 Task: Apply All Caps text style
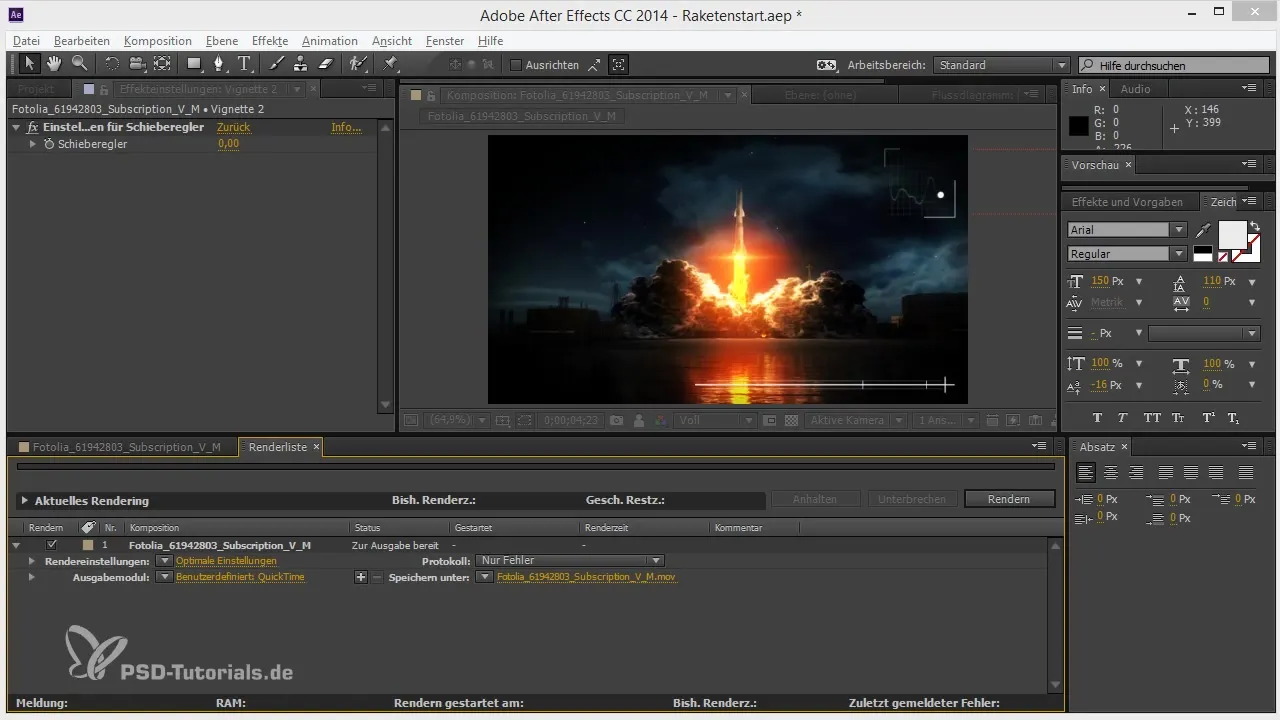[x=1152, y=418]
